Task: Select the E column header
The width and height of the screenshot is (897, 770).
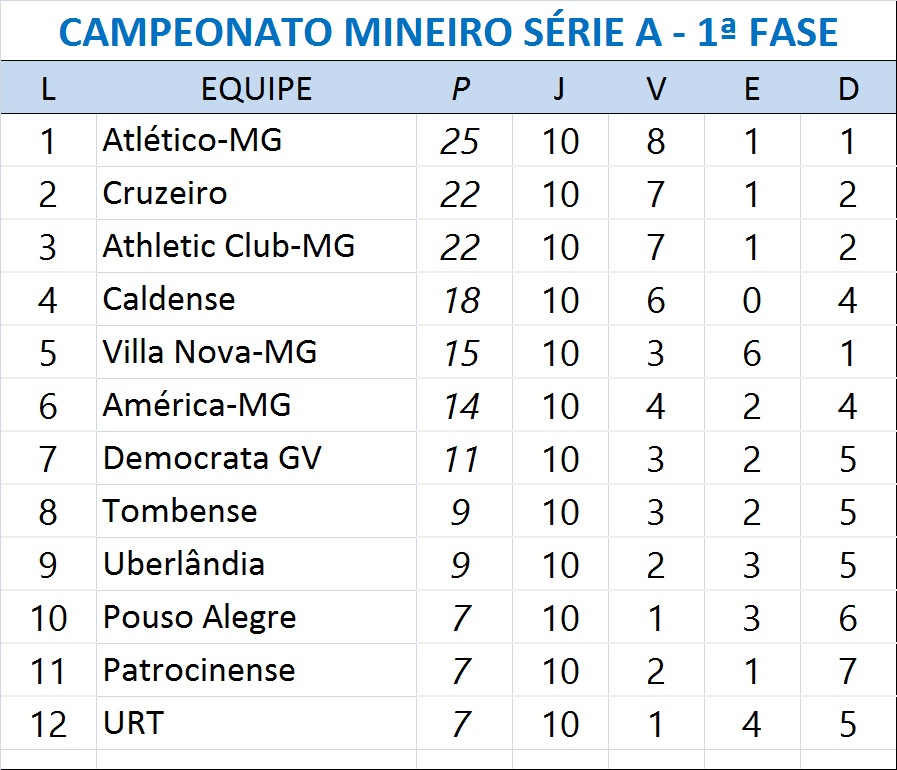Action: click(x=752, y=89)
